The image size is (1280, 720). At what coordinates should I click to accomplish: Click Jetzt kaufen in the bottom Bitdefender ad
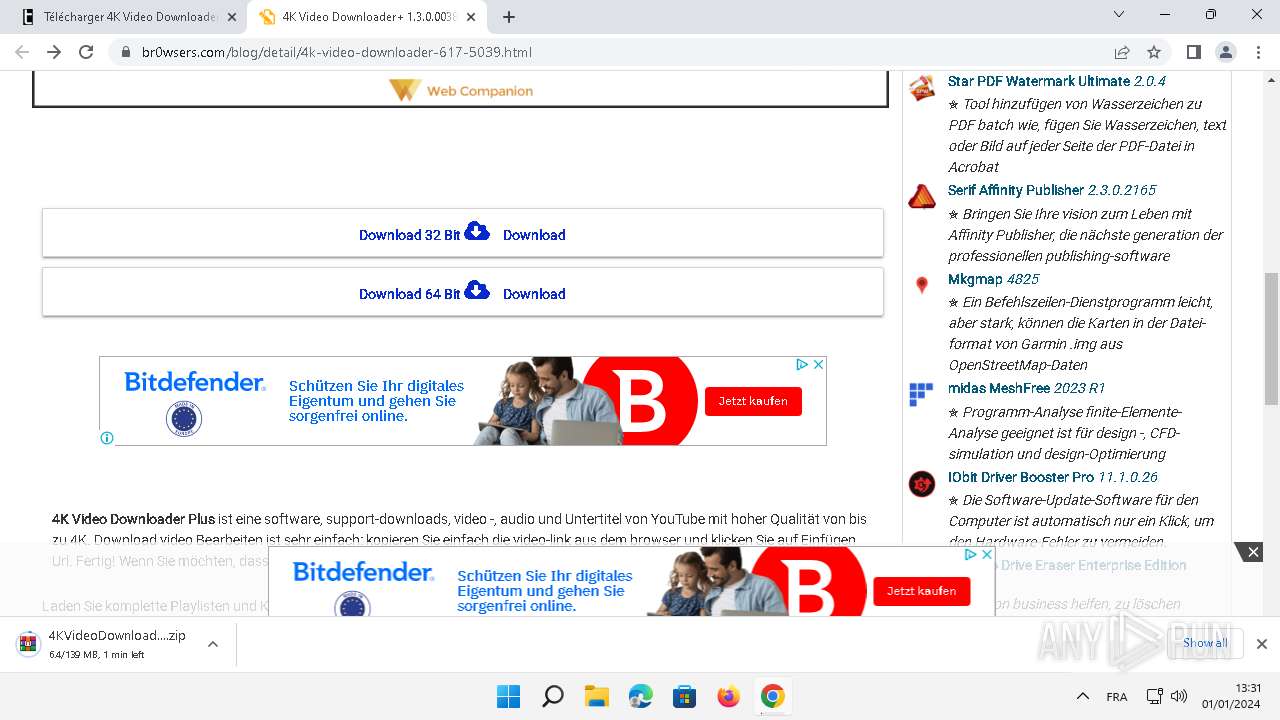point(921,591)
